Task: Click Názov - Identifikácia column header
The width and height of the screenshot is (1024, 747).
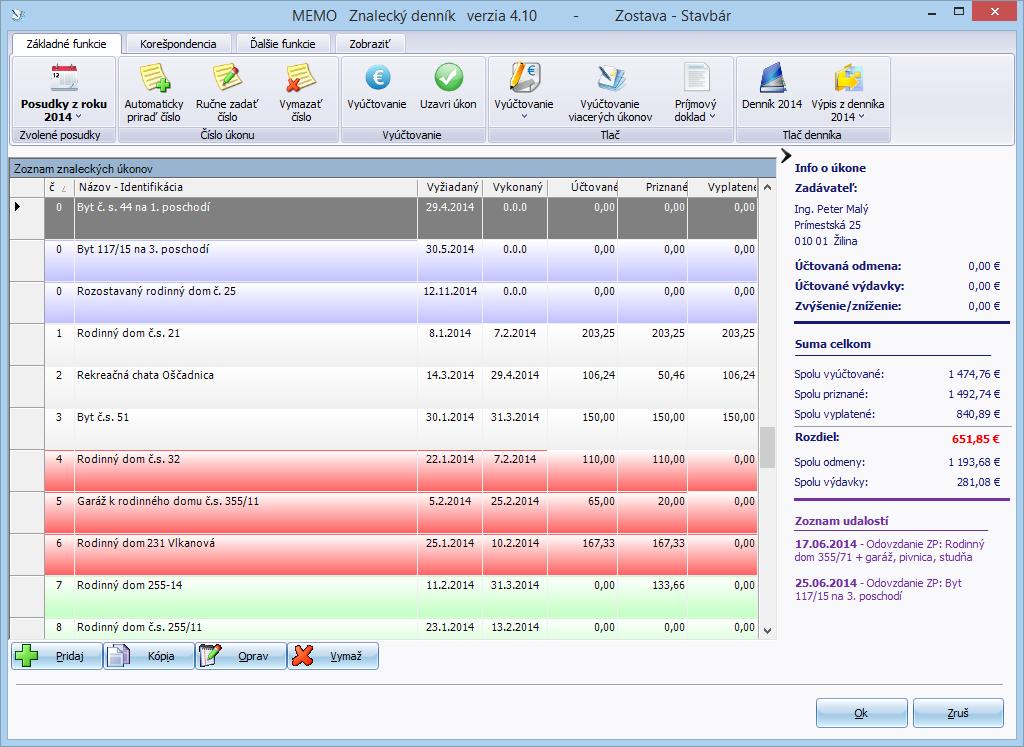Action: (246, 187)
